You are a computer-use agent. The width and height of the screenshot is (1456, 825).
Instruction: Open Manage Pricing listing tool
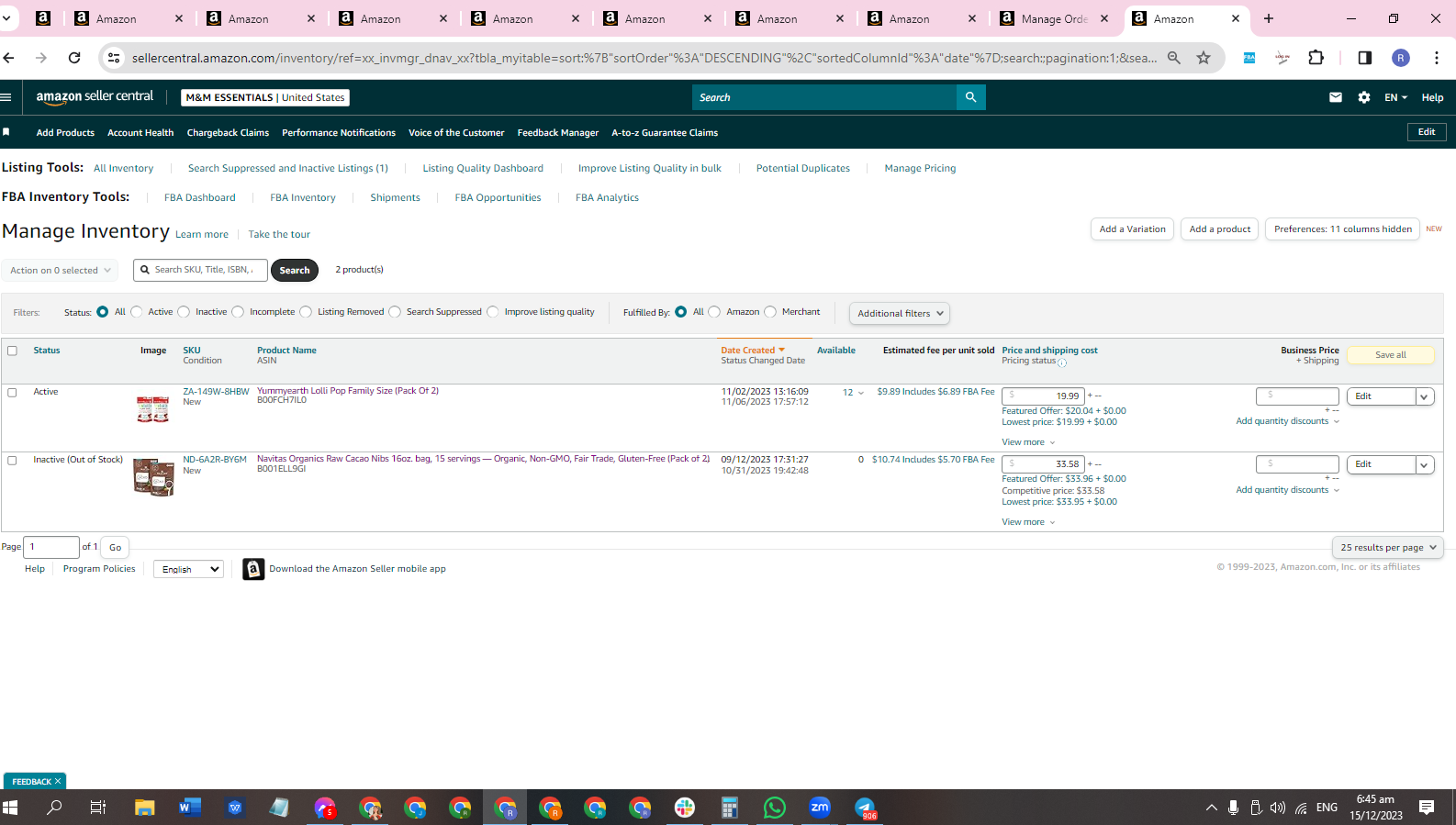920,168
